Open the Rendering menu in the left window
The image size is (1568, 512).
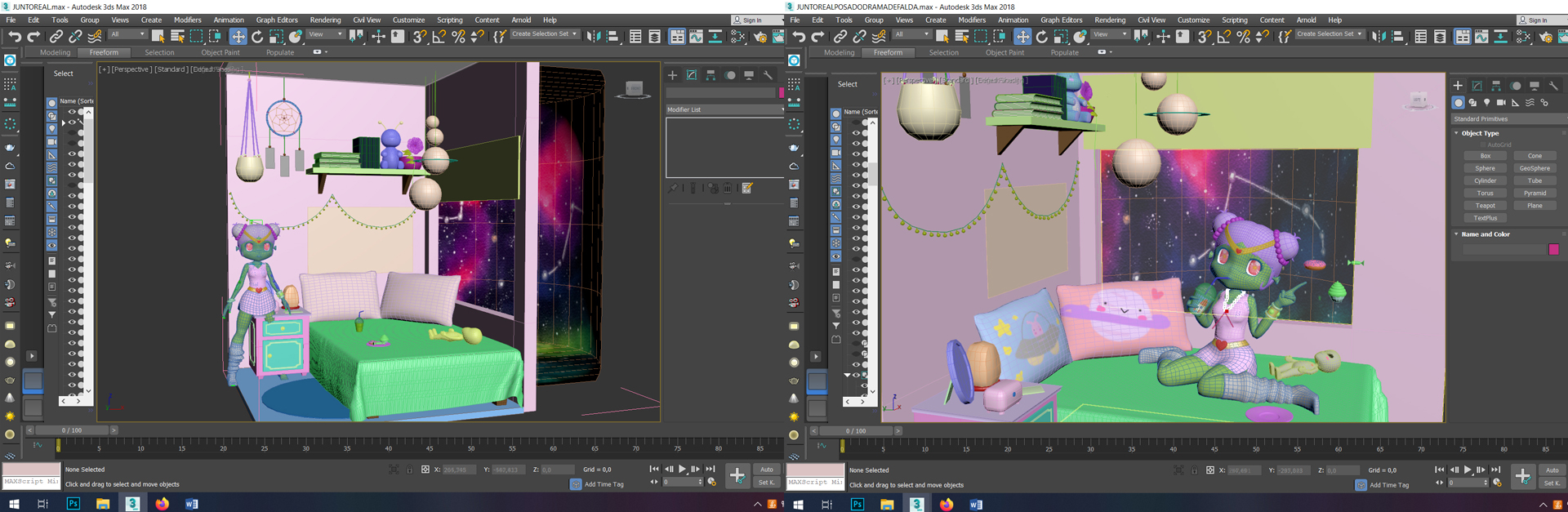(325, 20)
